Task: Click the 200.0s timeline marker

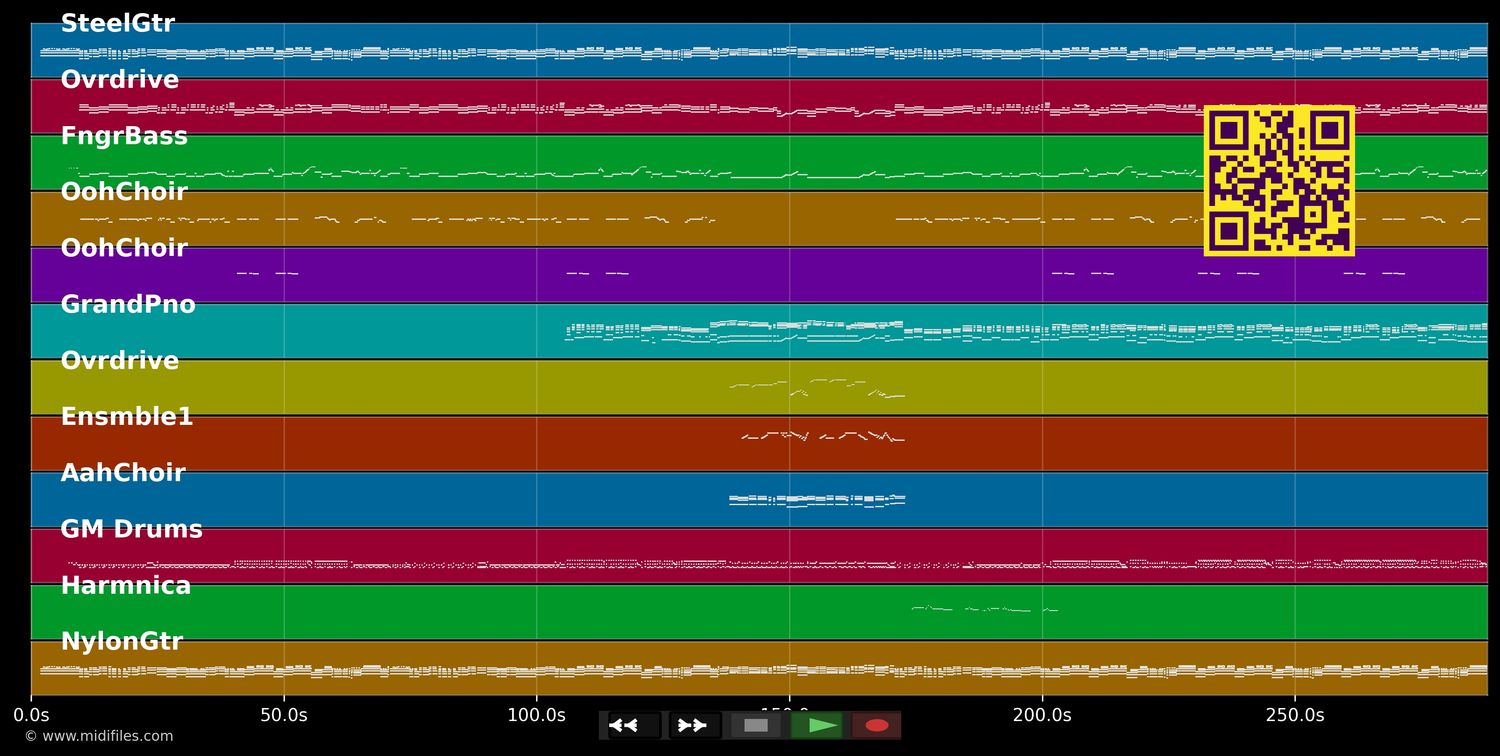Action: [x=1042, y=715]
